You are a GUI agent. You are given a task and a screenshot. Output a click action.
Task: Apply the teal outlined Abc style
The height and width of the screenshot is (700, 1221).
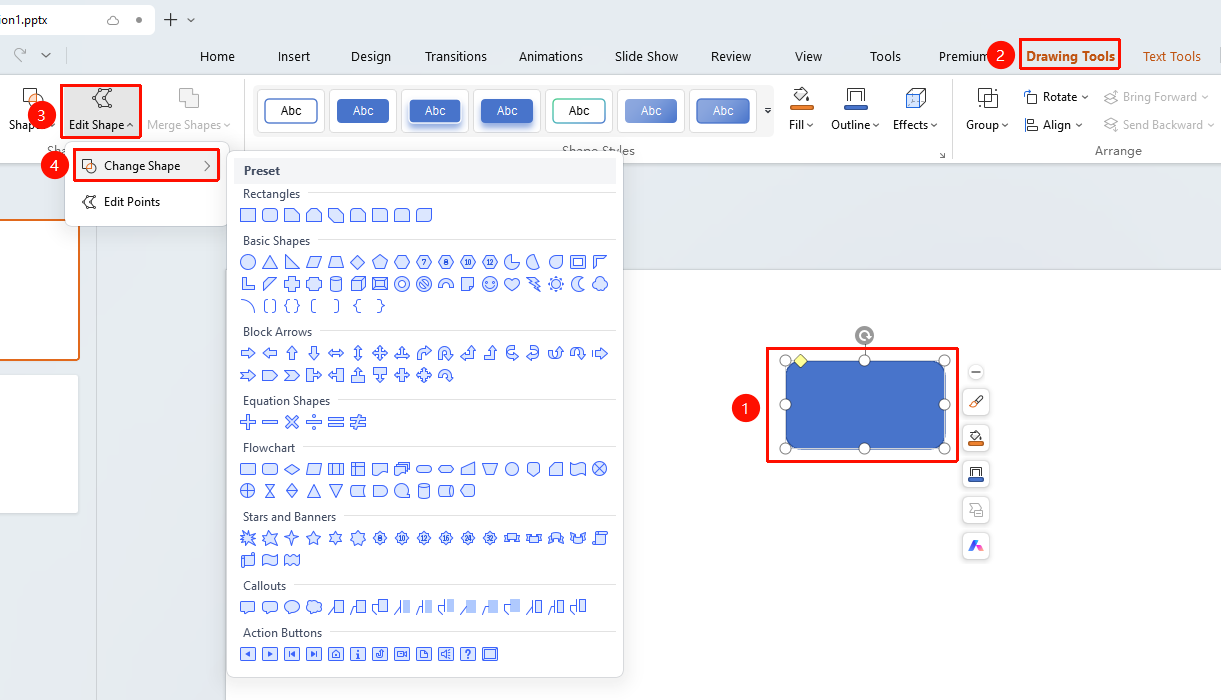[579, 111]
